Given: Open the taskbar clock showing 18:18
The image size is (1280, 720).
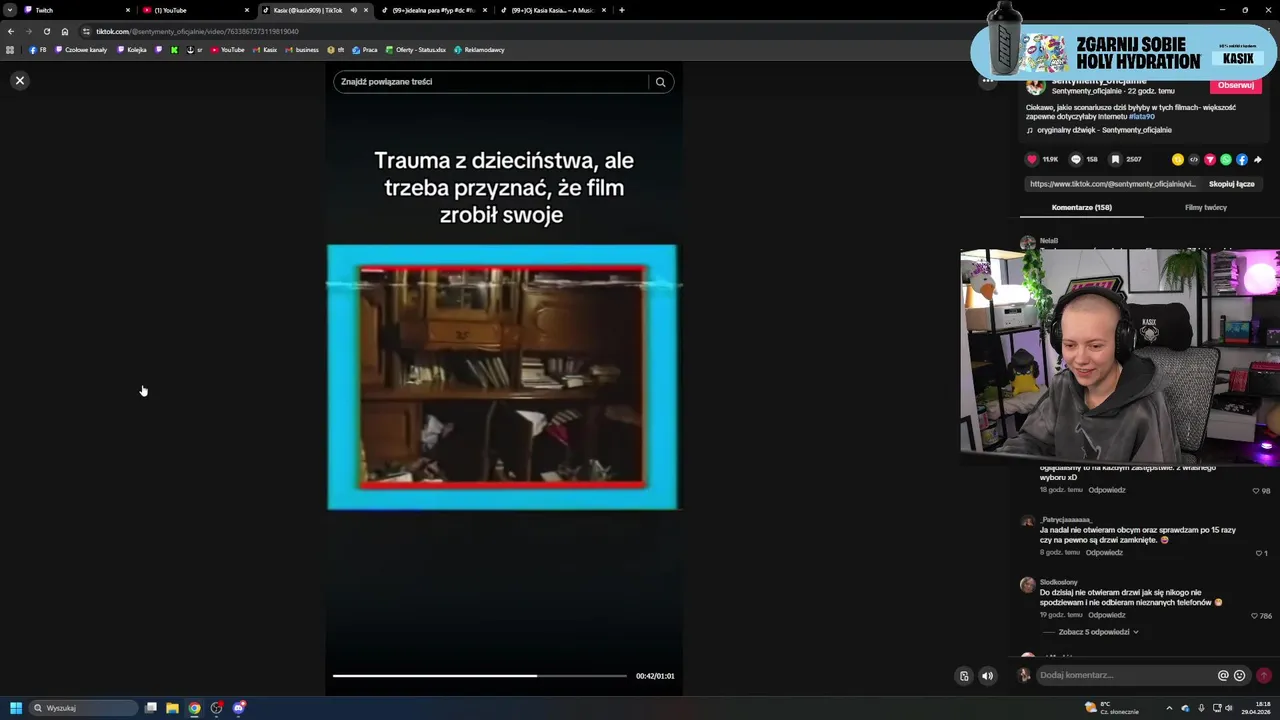Looking at the screenshot, I should pyautogui.click(x=1257, y=708).
